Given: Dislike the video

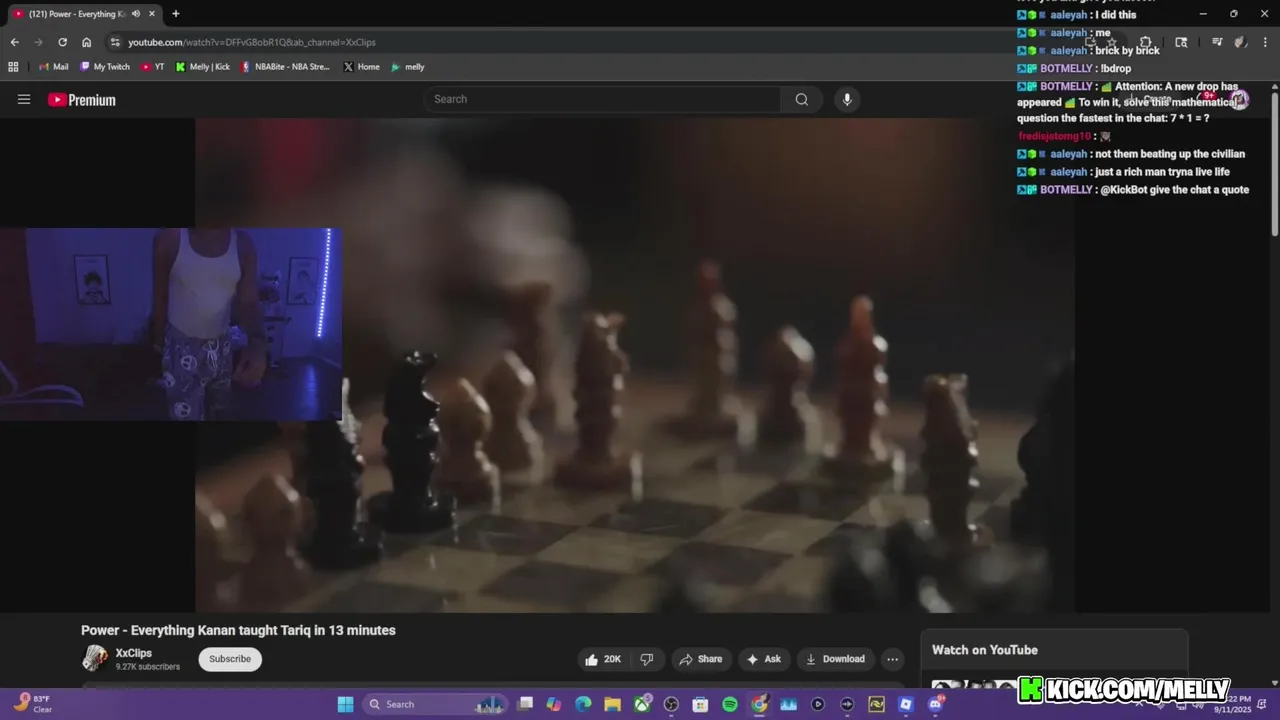Looking at the screenshot, I should pyautogui.click(x=647, y=659).
